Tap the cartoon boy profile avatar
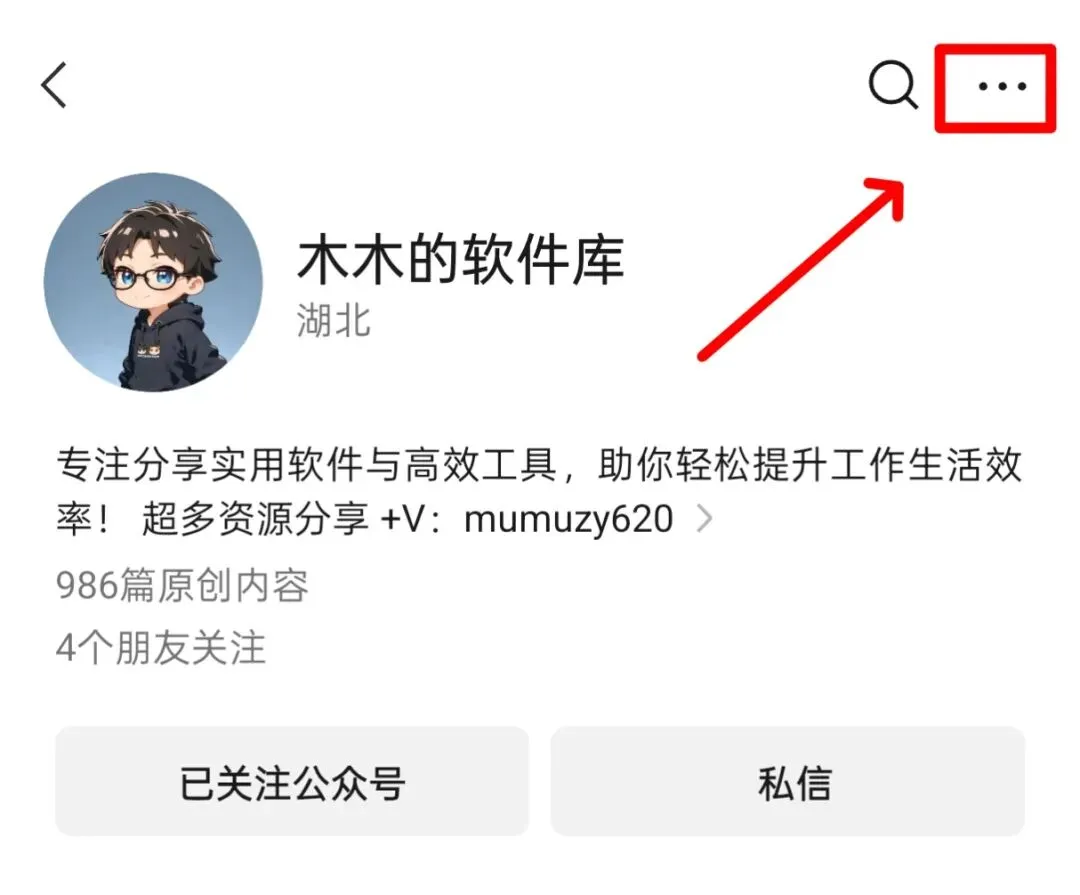 coord(153,282)
